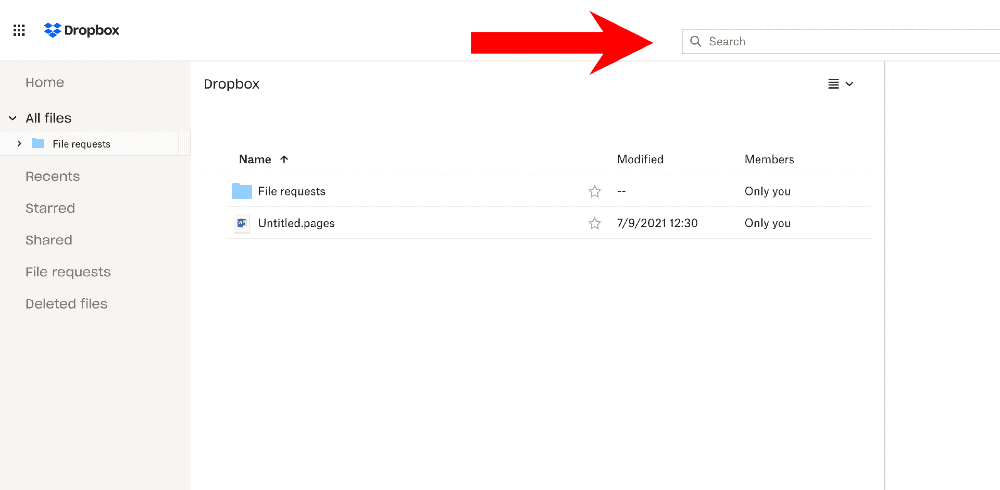Open Deleted files in sidebar
The image size is (1000, 490).
pos(66,304)
